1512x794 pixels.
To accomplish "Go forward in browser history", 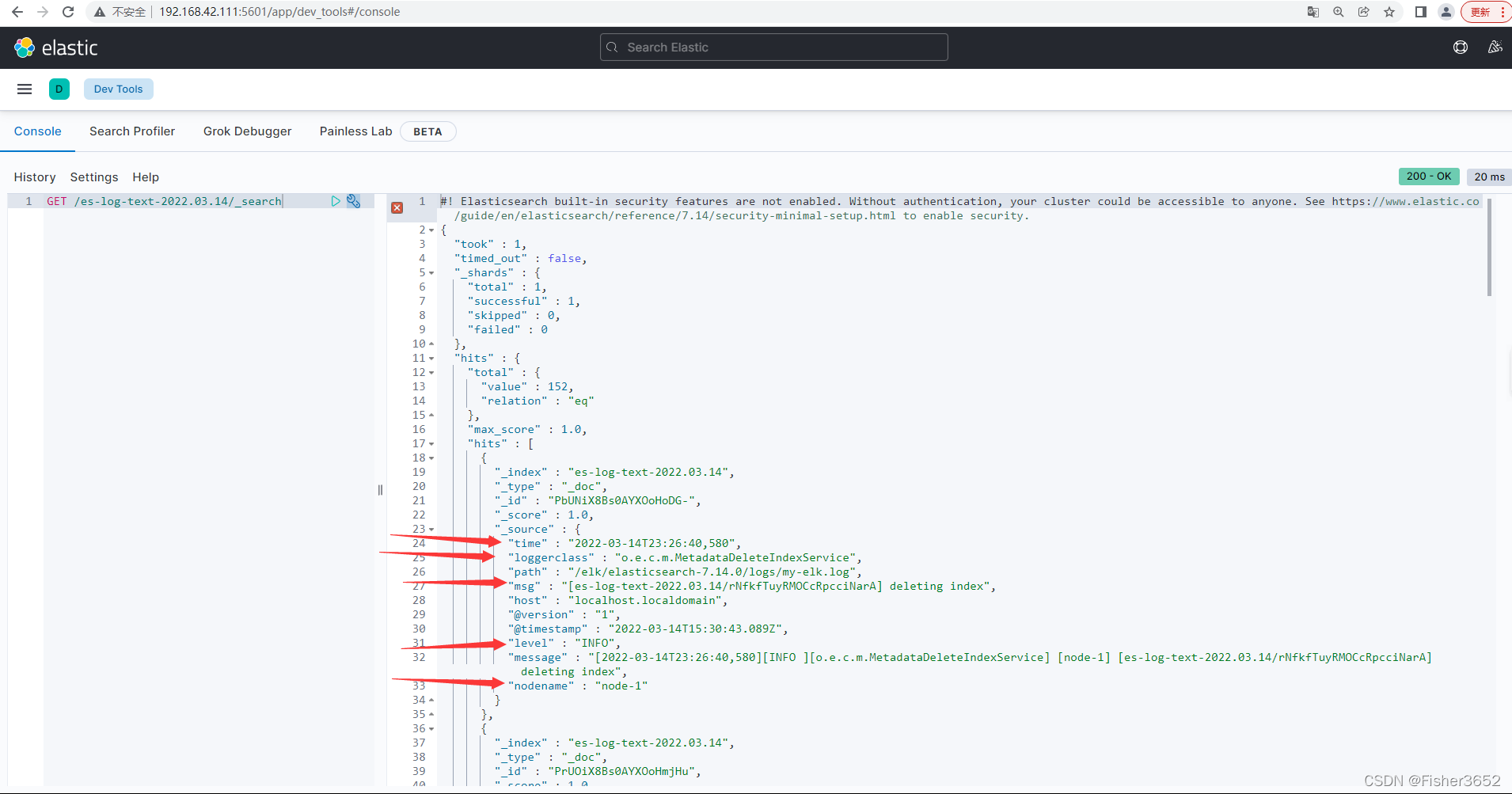I will click(43, 12).
